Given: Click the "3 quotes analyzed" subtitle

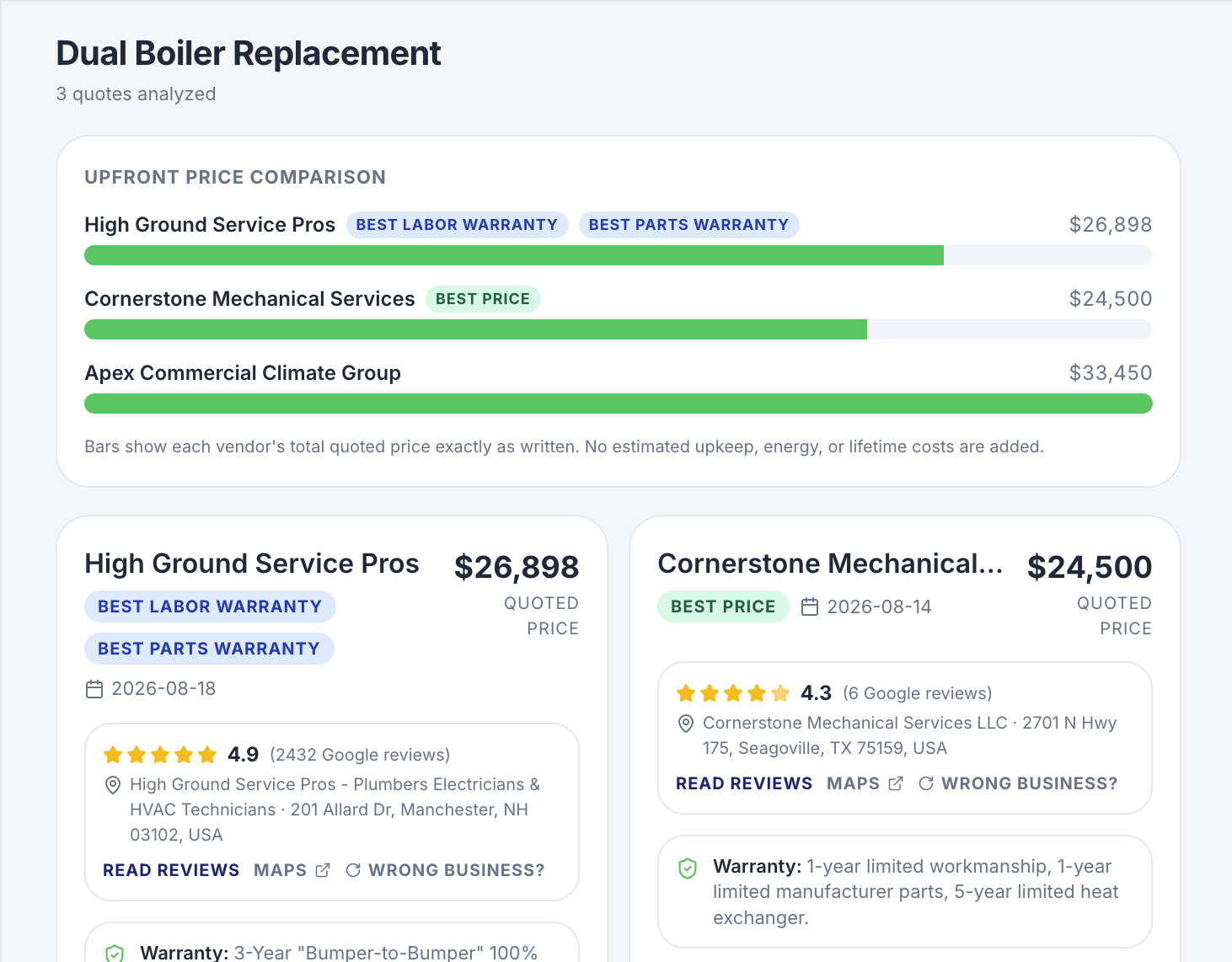Looking at the screenshot, I should click(136, 94).
